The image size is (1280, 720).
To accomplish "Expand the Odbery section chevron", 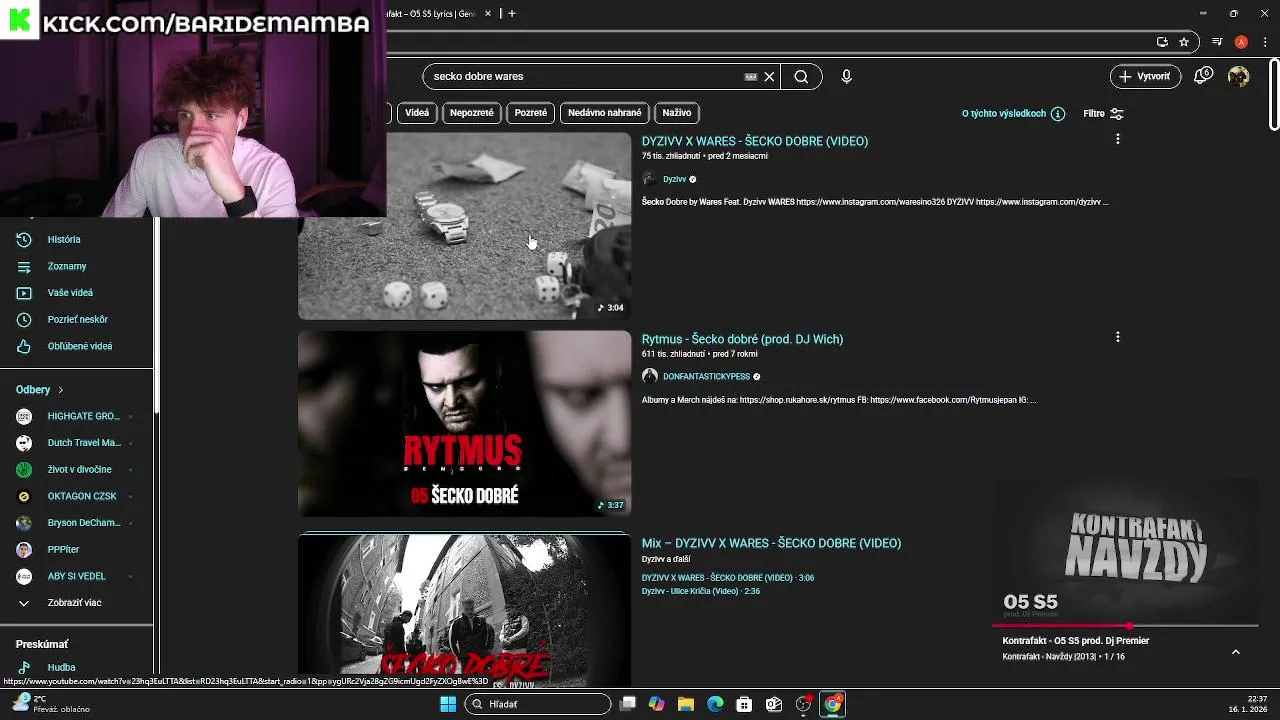I will (60, 390).
